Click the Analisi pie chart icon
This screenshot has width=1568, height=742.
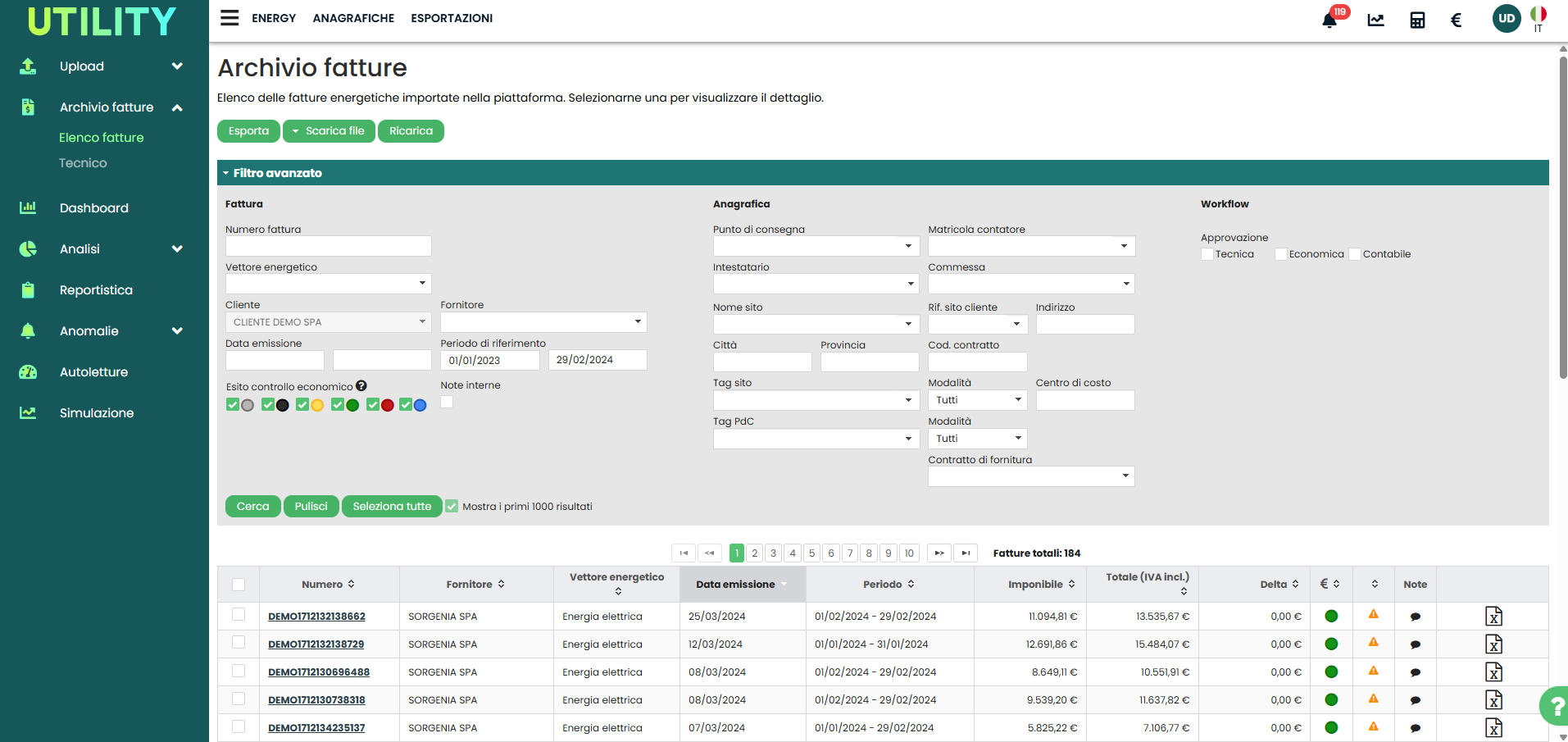(x=28, y=248)
